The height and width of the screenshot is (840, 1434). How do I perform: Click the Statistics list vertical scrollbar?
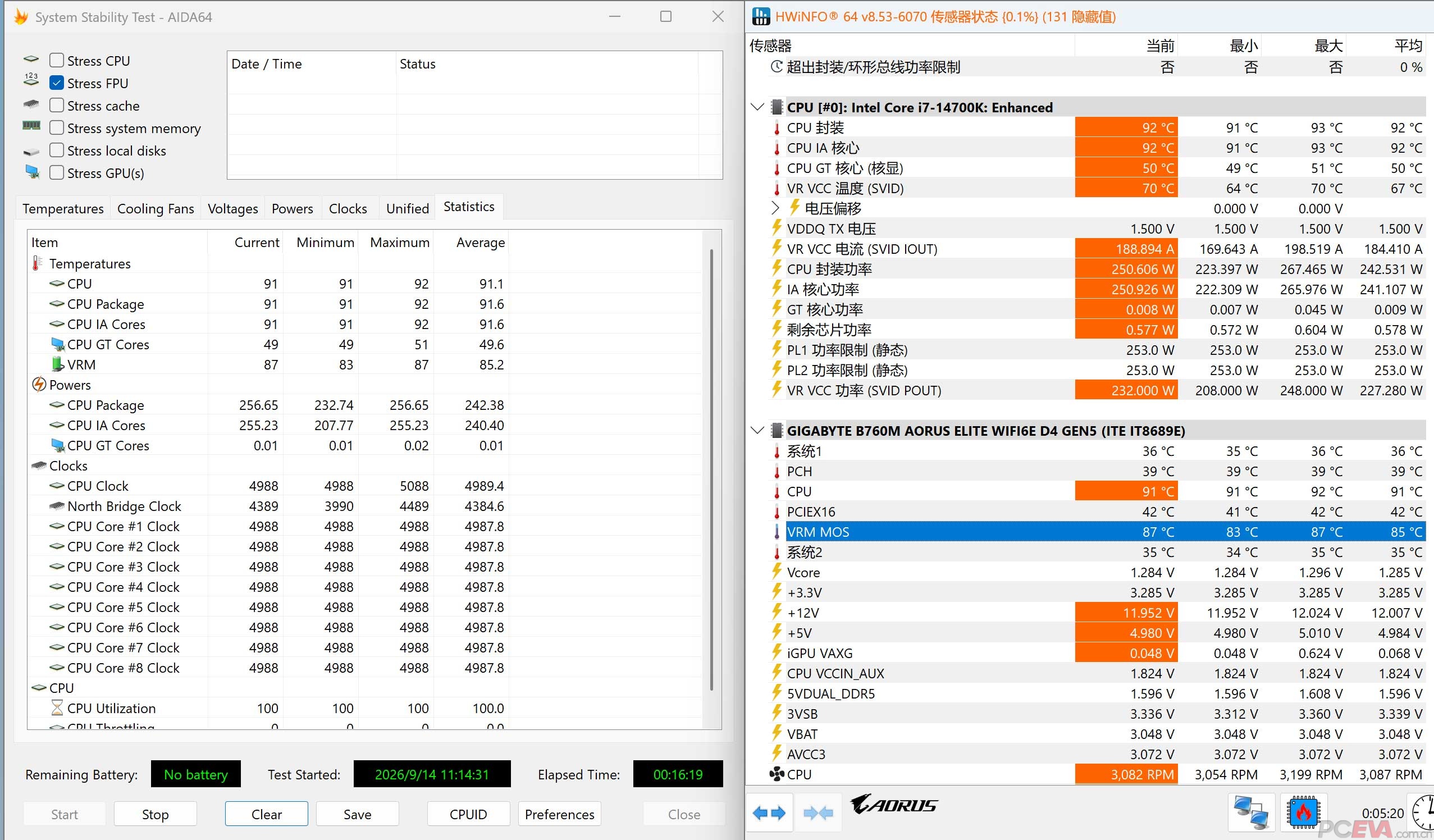711,469
